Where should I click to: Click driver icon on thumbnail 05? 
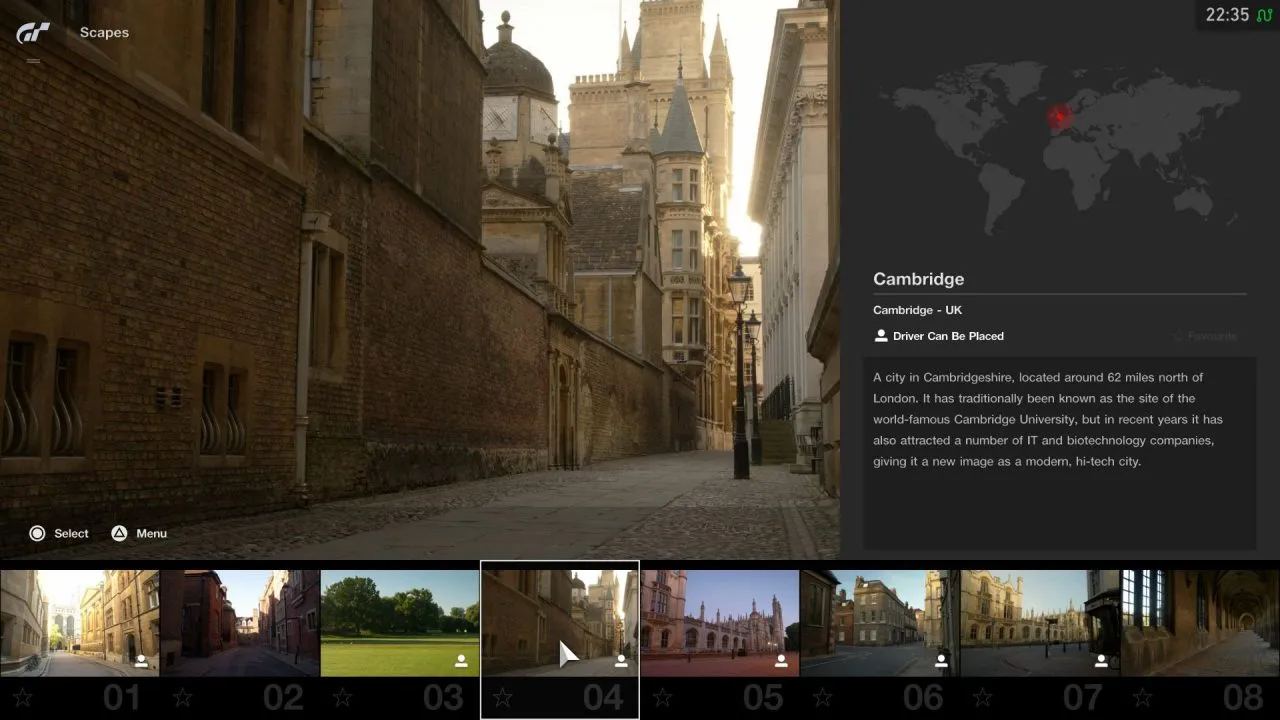[x=781, y=661]
